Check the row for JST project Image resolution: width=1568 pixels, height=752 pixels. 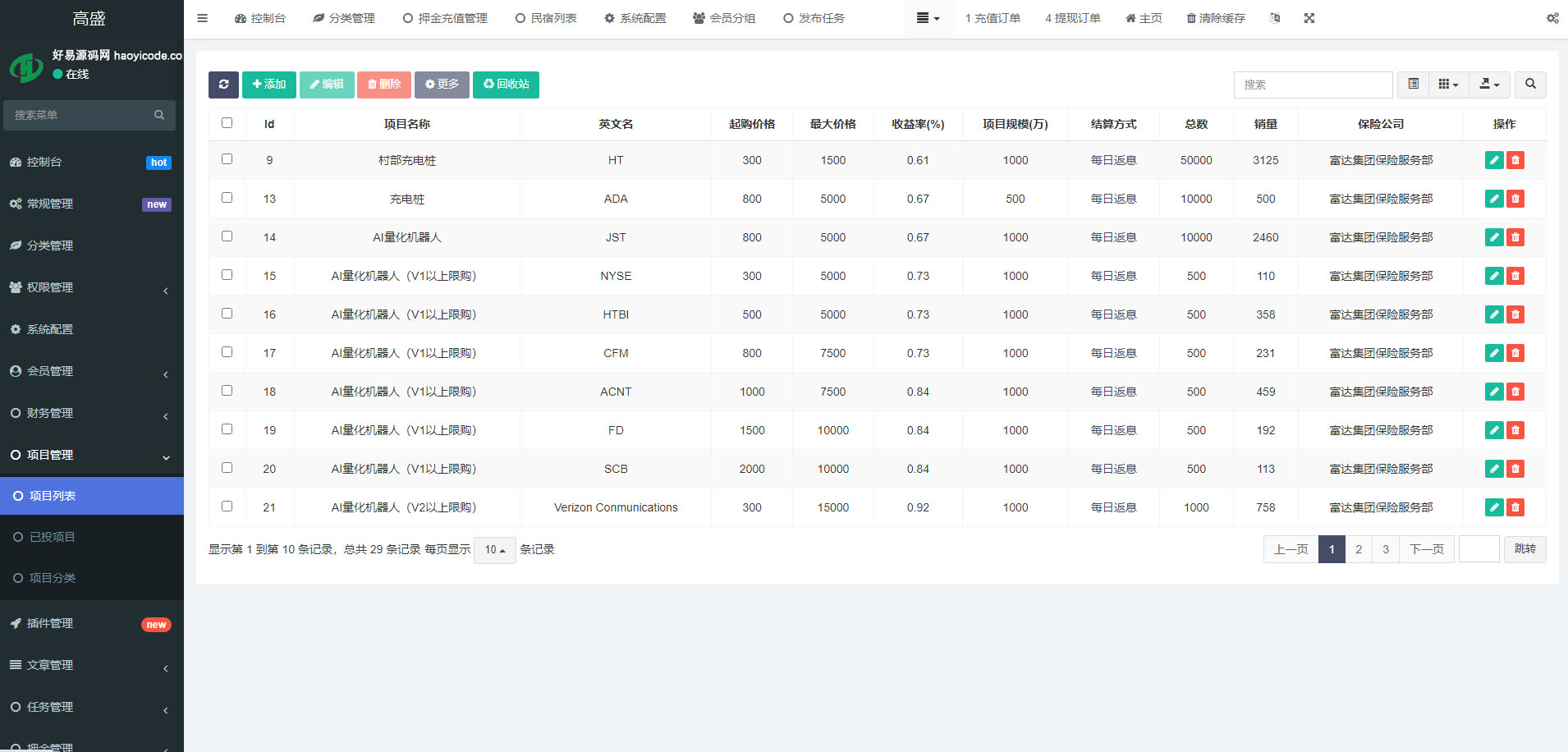[x=227, y=236]
